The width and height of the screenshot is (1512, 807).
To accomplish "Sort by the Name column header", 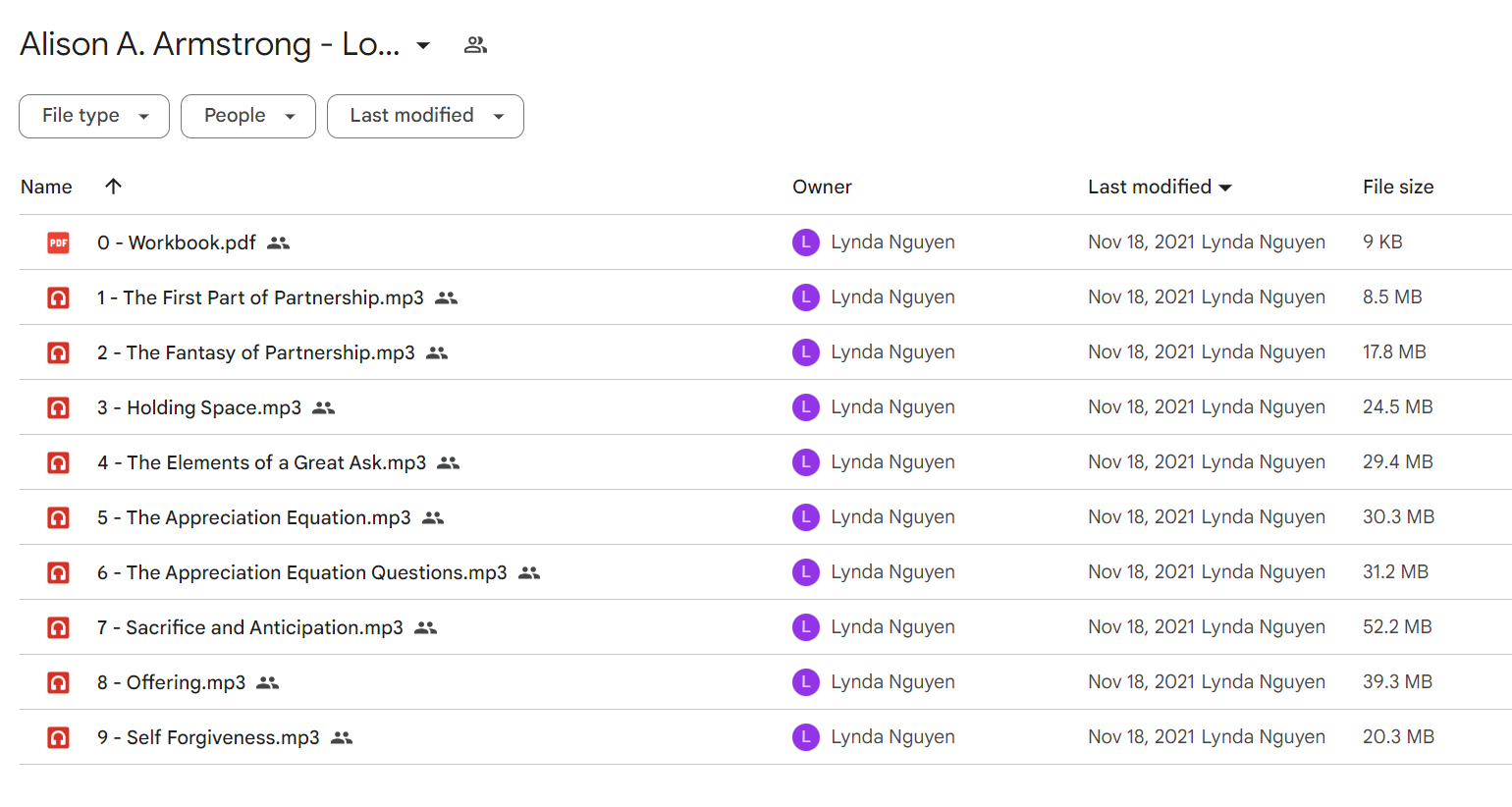I will click(46, 187).
